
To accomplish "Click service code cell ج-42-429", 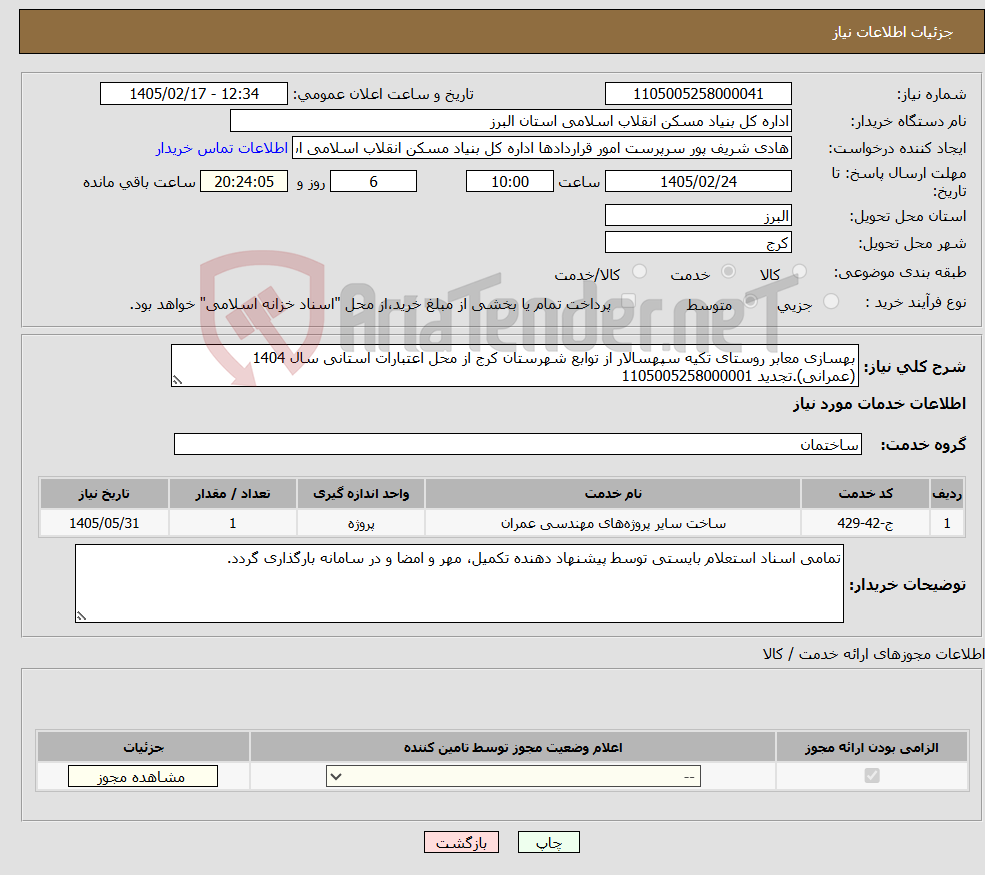I will point(865,523).
